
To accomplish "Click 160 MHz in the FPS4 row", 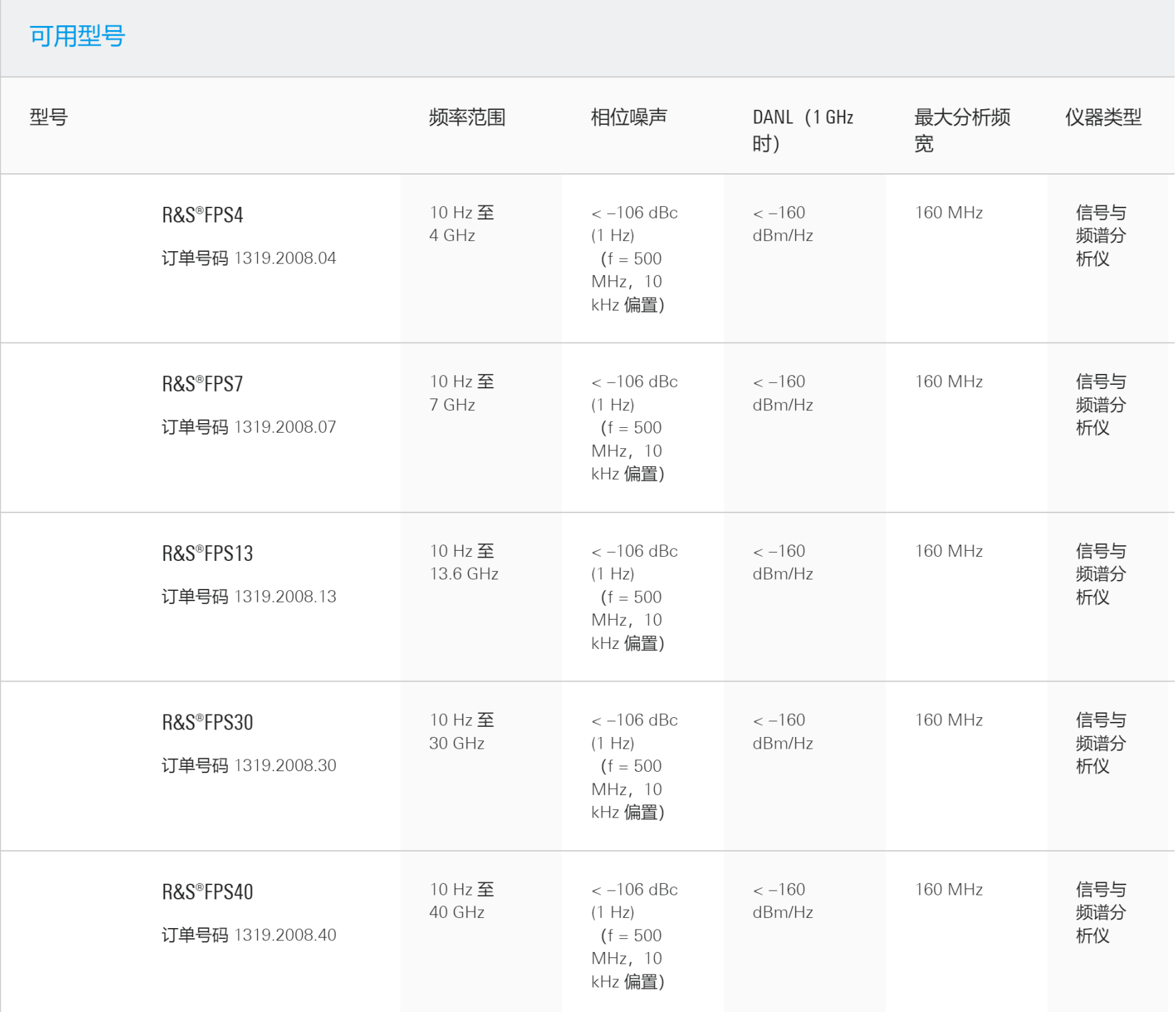I will click(x=949, y=213).
